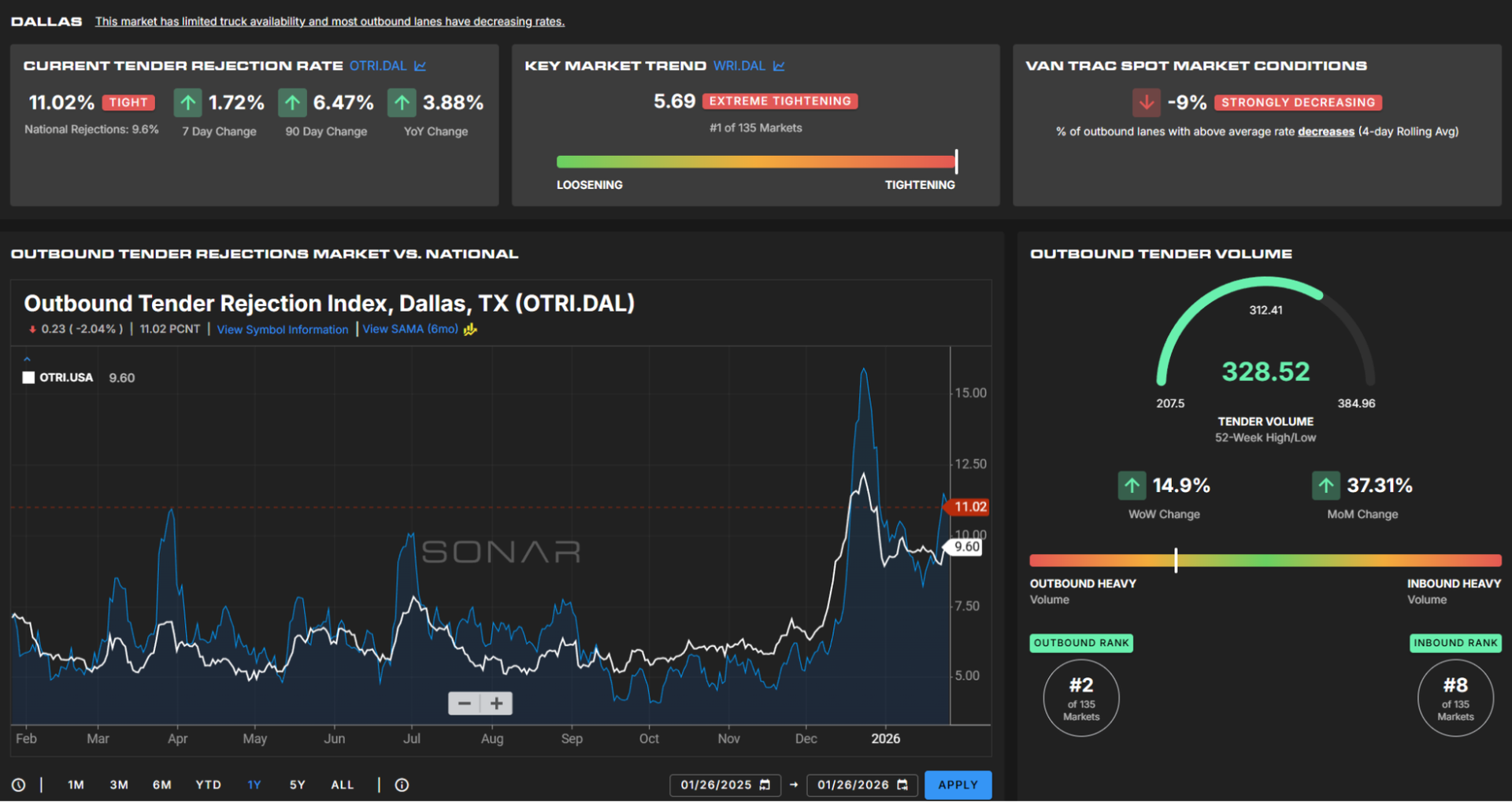
Task: Switch chart range to YTD
Action: tap(208, 785)
